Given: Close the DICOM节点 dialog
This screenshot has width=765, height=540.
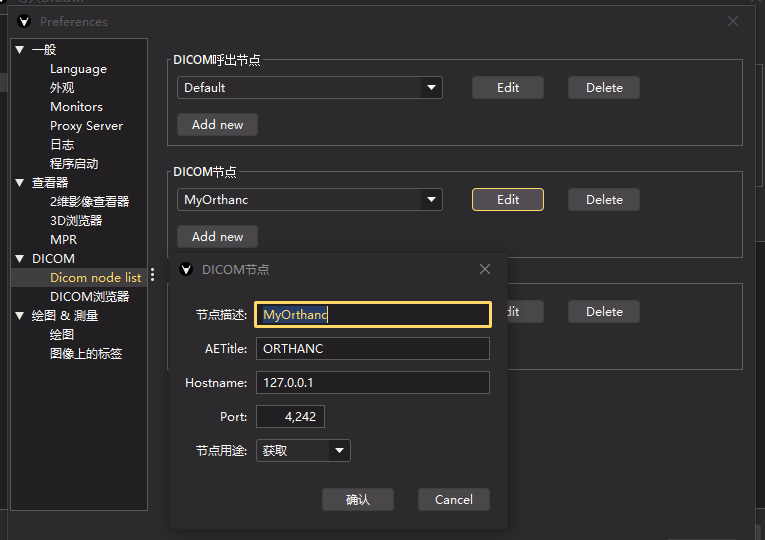Looking at the screenshot, I should (484, 269).
